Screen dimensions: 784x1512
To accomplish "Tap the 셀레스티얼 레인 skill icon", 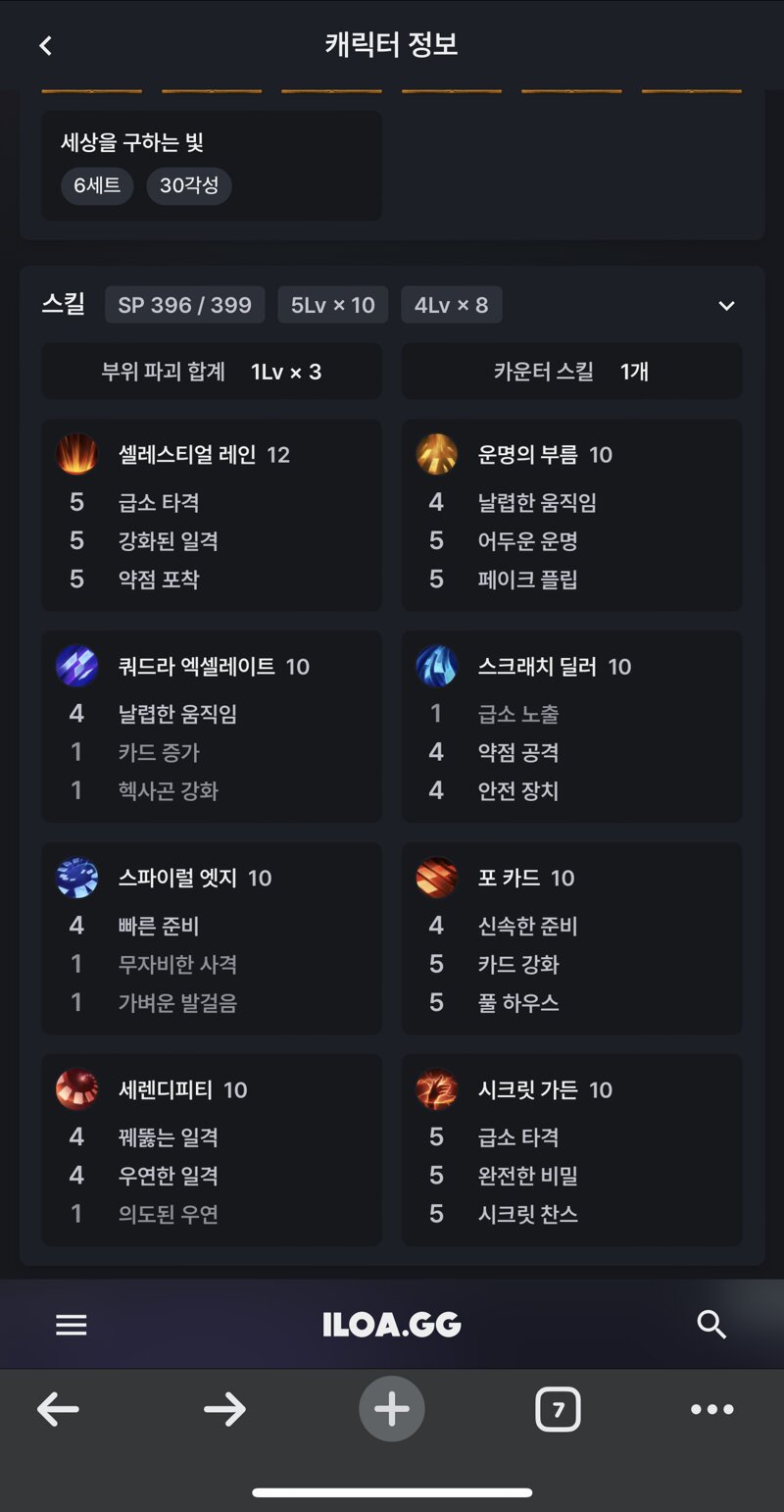I will tap(76, 454).
